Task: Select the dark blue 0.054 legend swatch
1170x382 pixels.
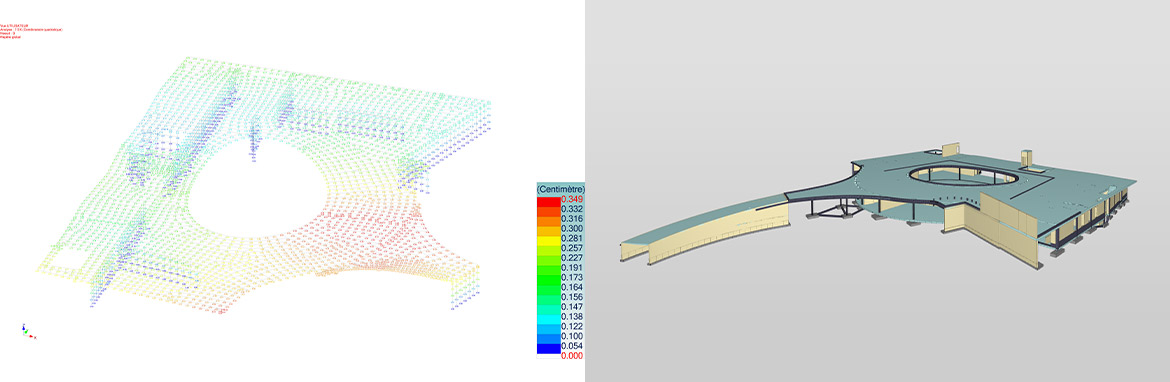Action: pos(548,346)
